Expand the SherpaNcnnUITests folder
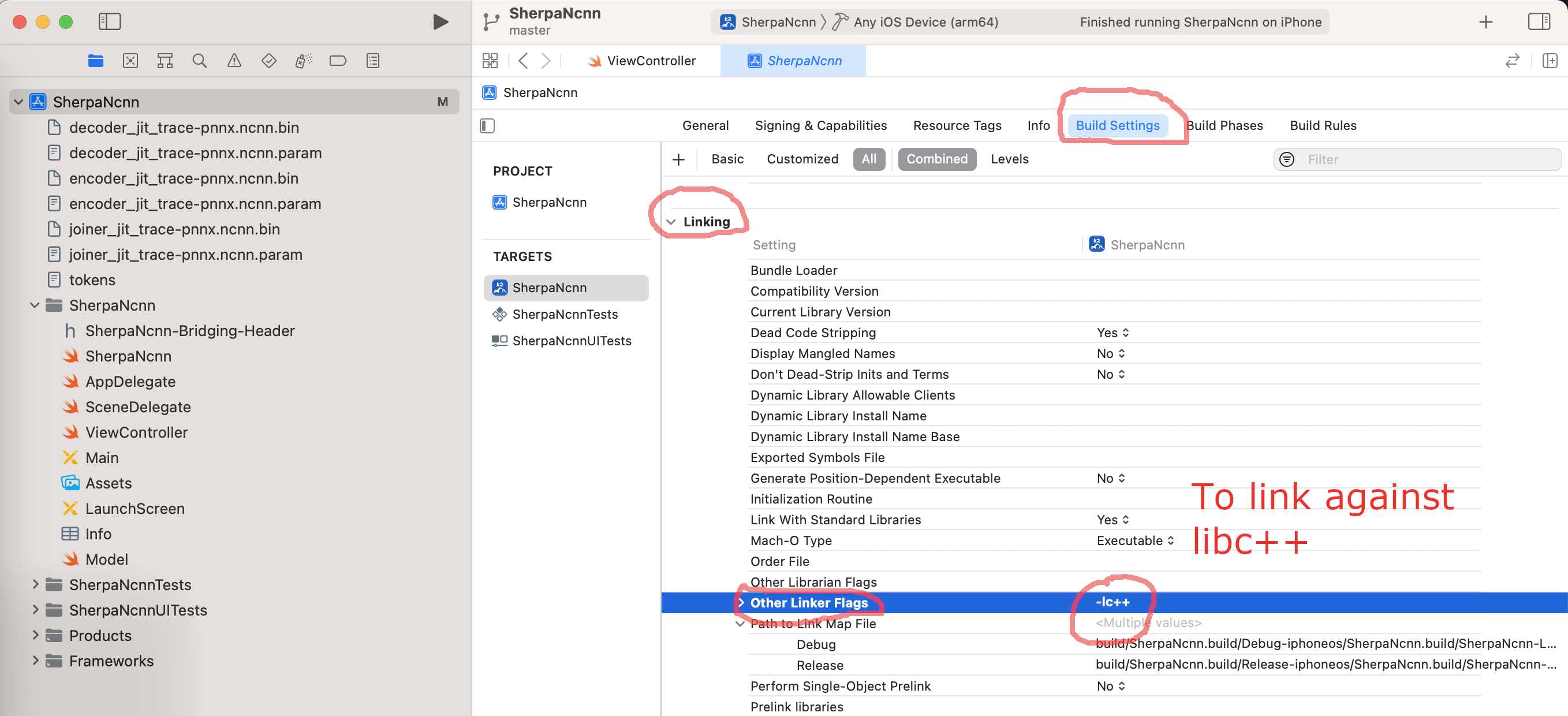Screen dimensions: 1568x716 point(35,609)
